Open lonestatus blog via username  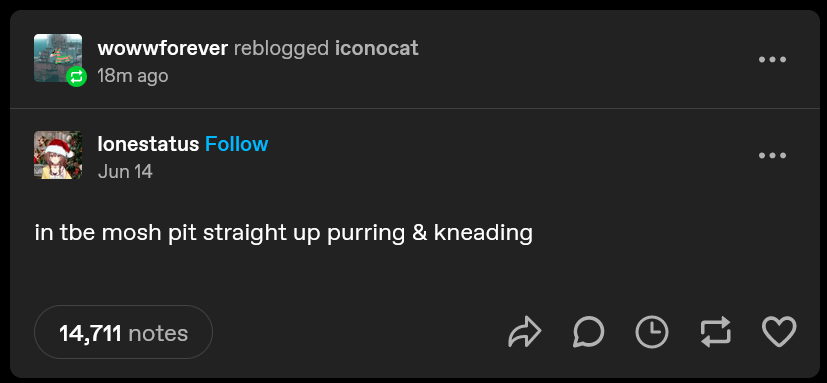click(x=148, y=144)
